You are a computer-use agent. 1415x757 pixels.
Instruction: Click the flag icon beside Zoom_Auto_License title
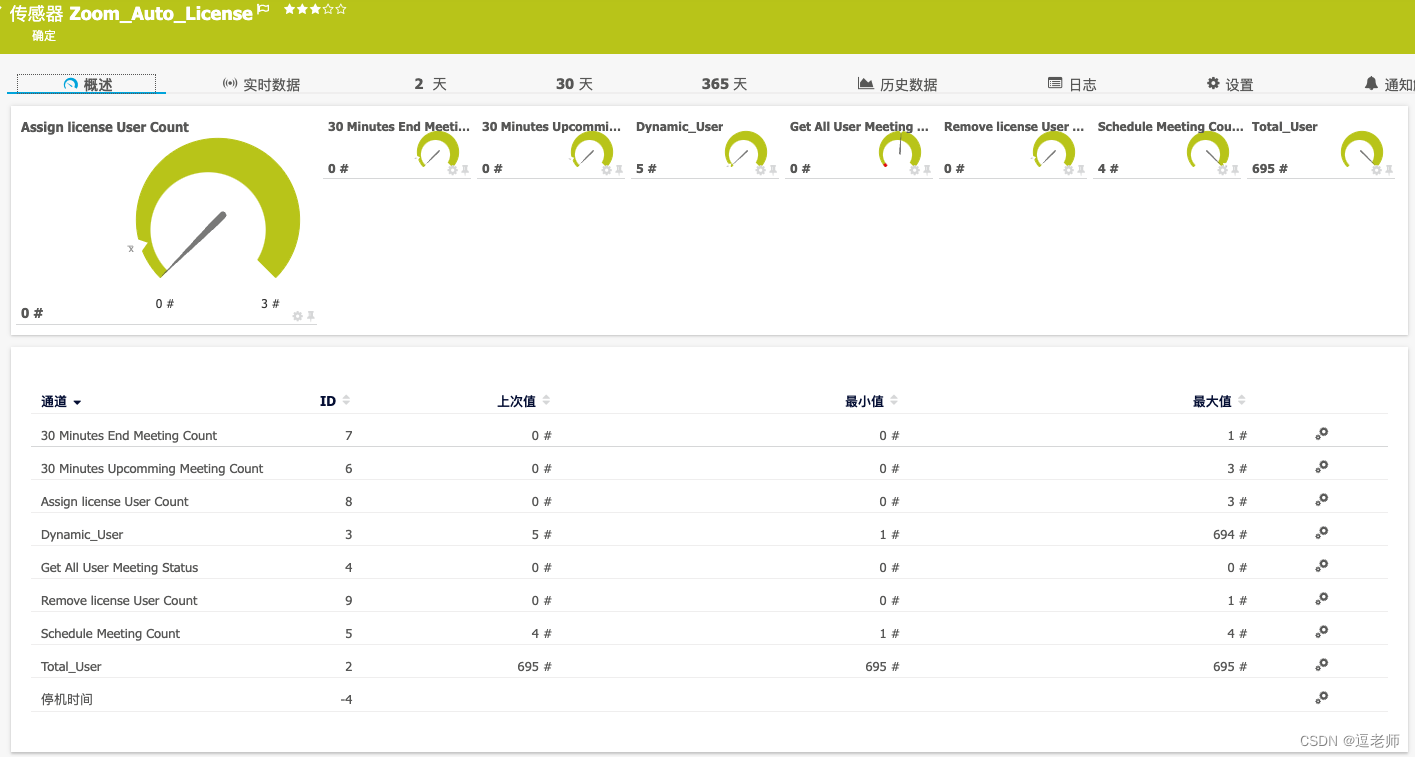click(264, 9)
